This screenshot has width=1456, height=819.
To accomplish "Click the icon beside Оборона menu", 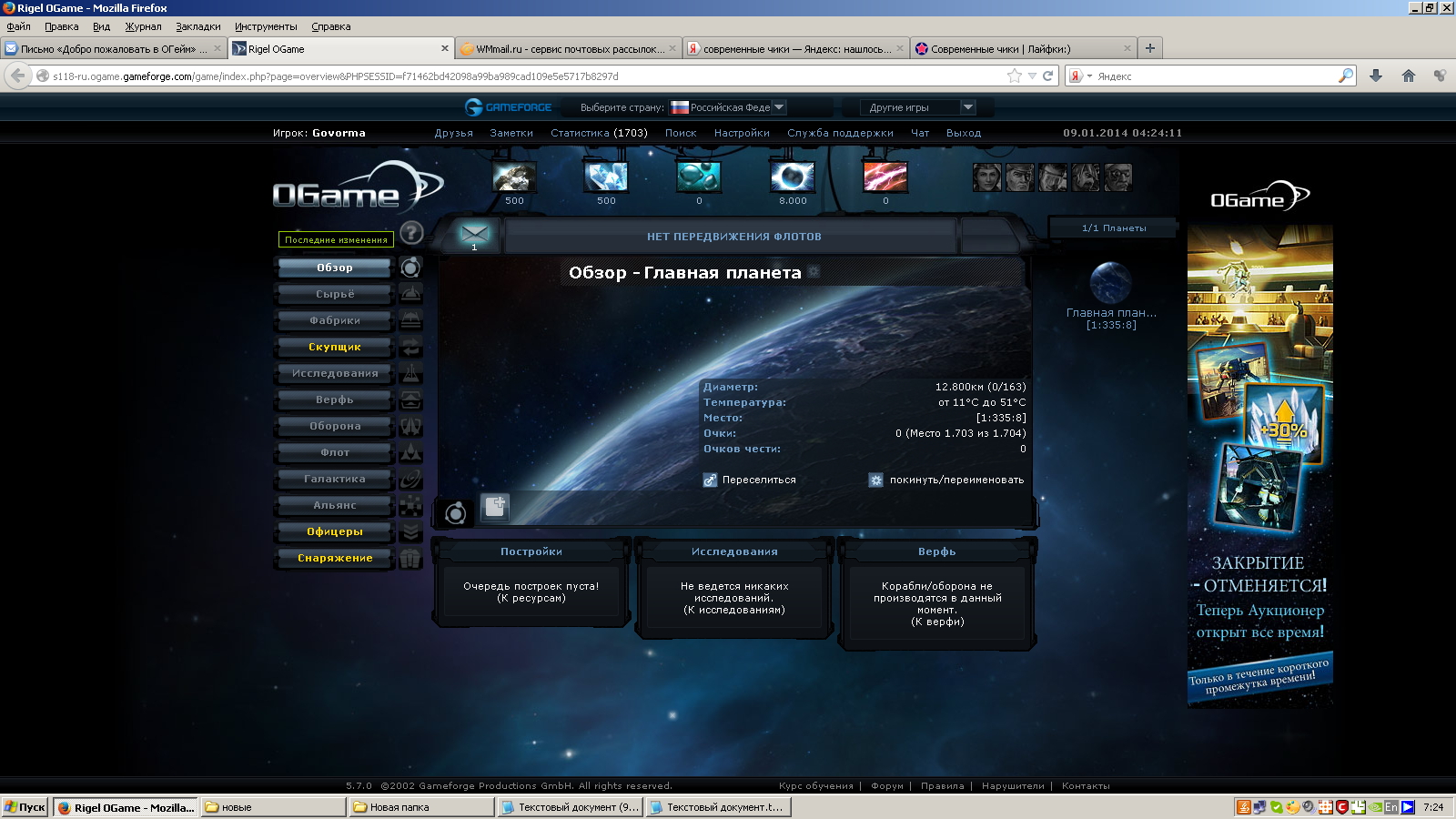I will [411, 425].
